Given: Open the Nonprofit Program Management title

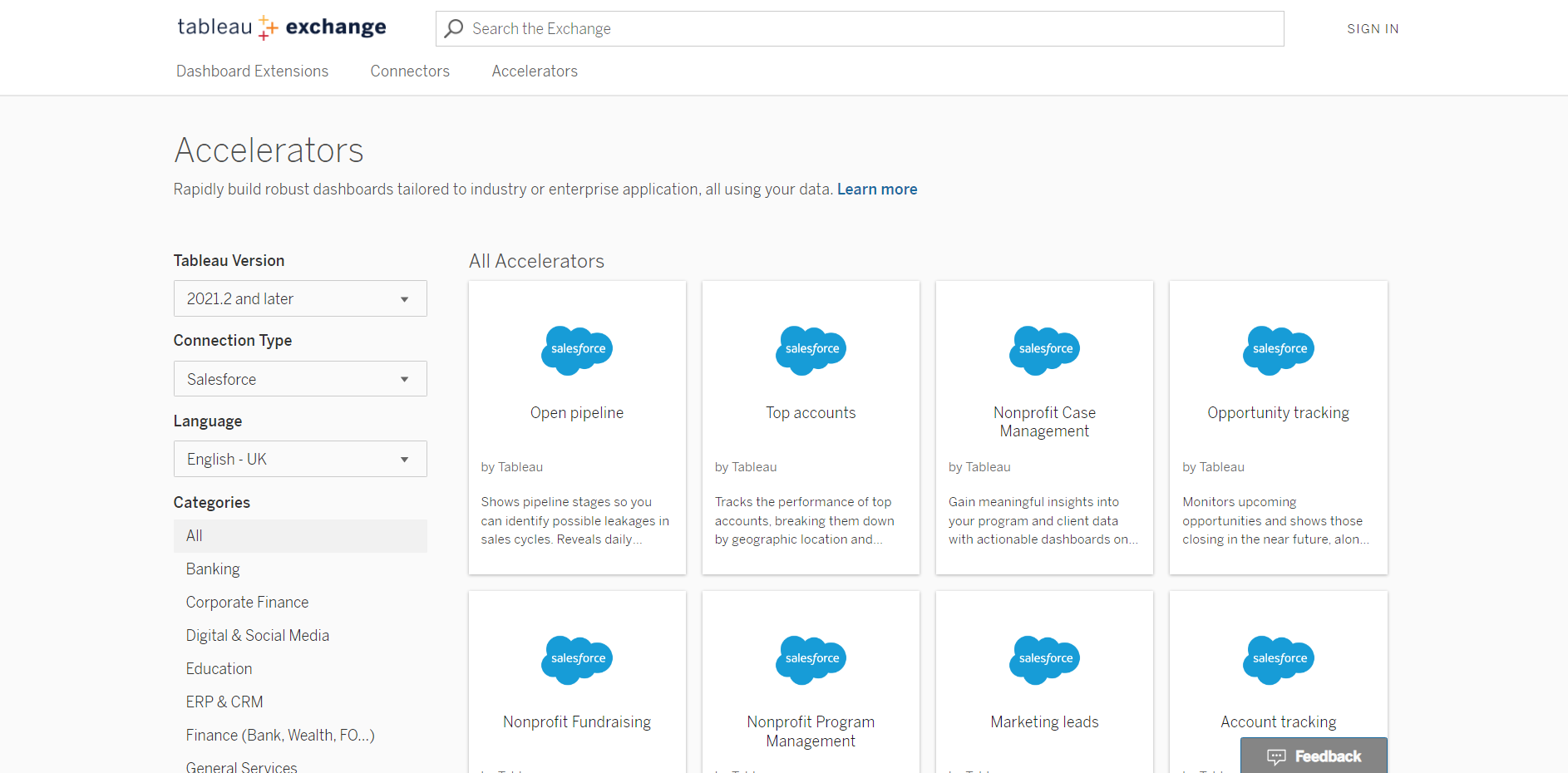Looking at the screenshot, I should (x=811, y=731).
